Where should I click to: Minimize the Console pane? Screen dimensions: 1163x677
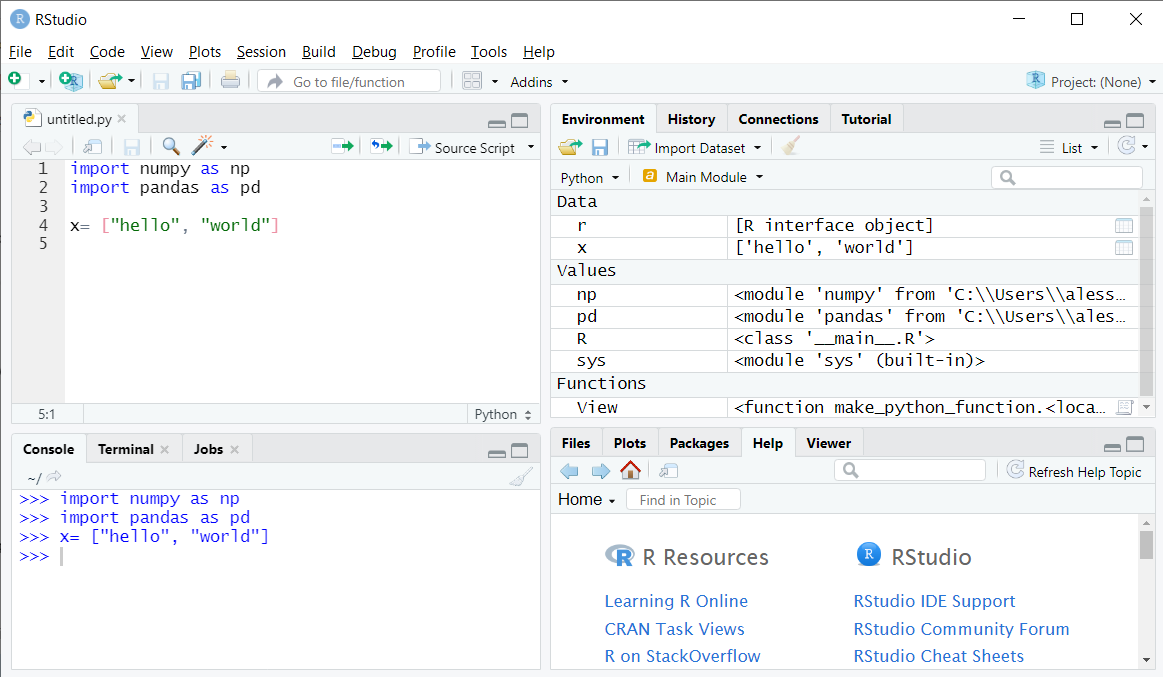[x=496, y=452]
